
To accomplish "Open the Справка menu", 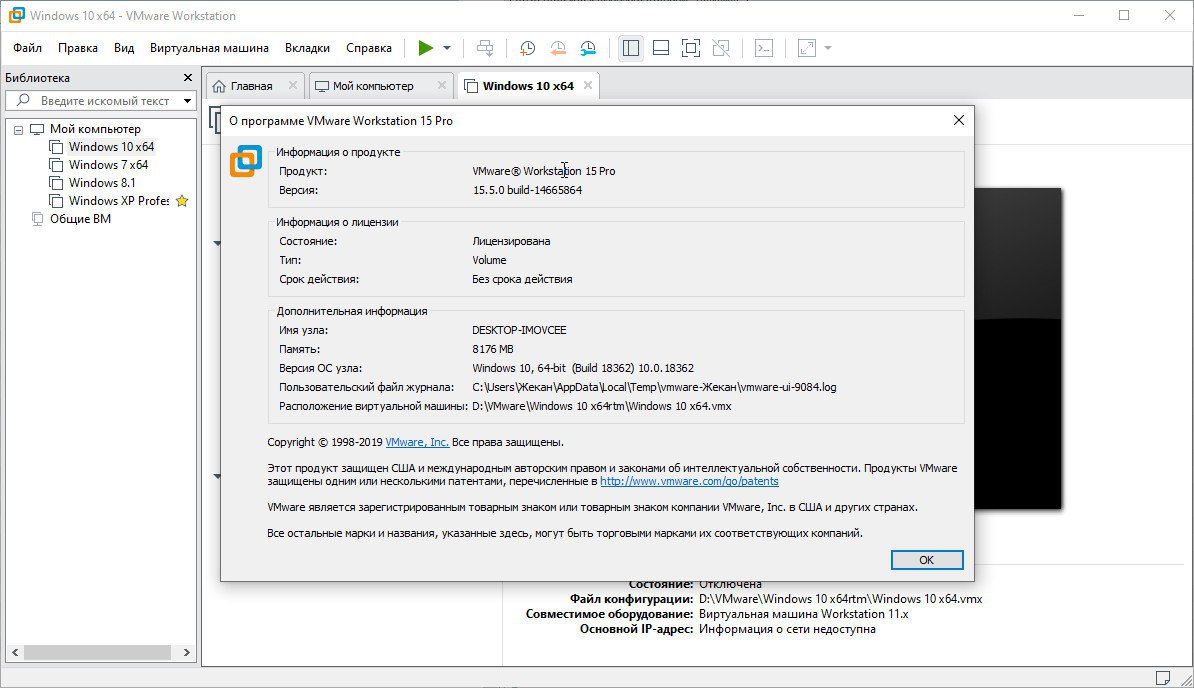I will click(x=369, y=48).
